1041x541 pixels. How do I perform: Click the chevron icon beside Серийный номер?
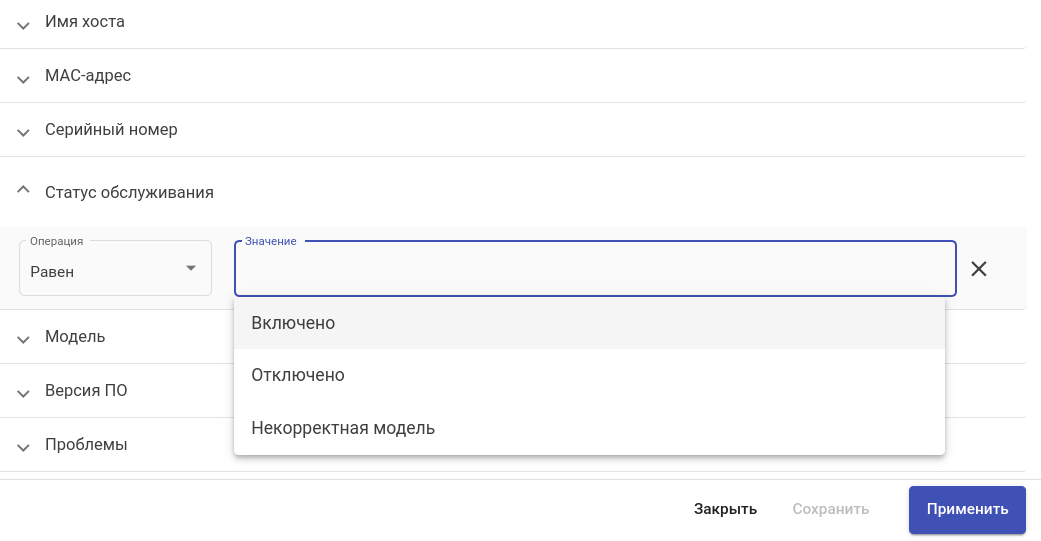pyautogui.click(x=24, y=131)
